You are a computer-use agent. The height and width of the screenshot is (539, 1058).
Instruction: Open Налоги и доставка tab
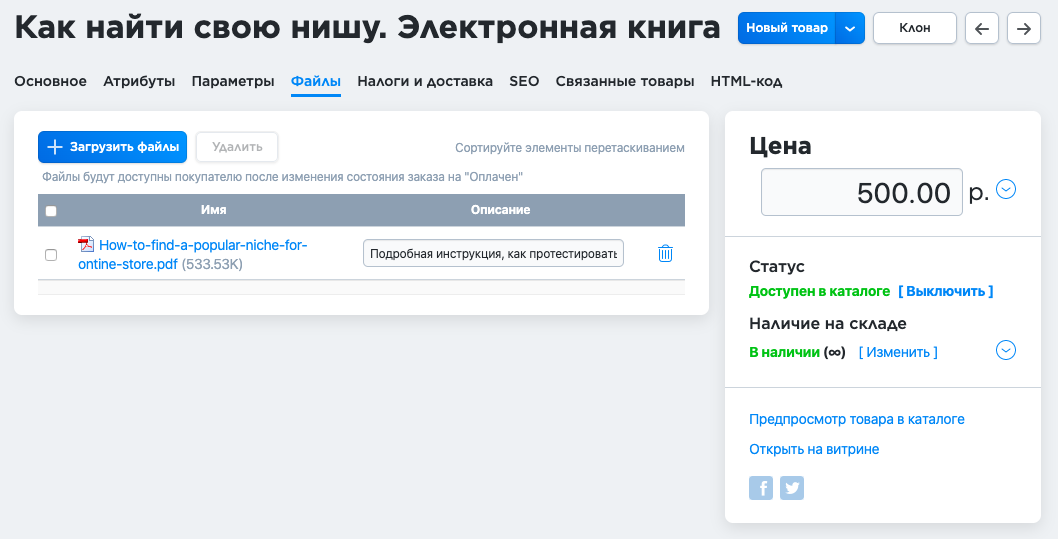pyautogui.click(x=425, y=81)
